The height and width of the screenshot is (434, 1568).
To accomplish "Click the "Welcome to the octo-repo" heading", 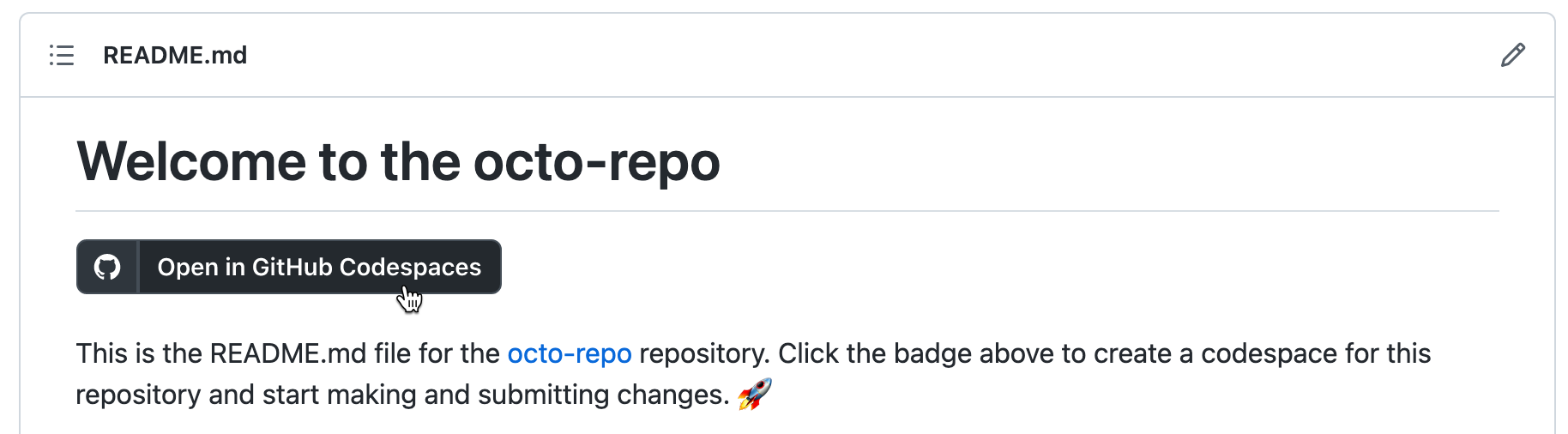I will [x=398, y=161].
